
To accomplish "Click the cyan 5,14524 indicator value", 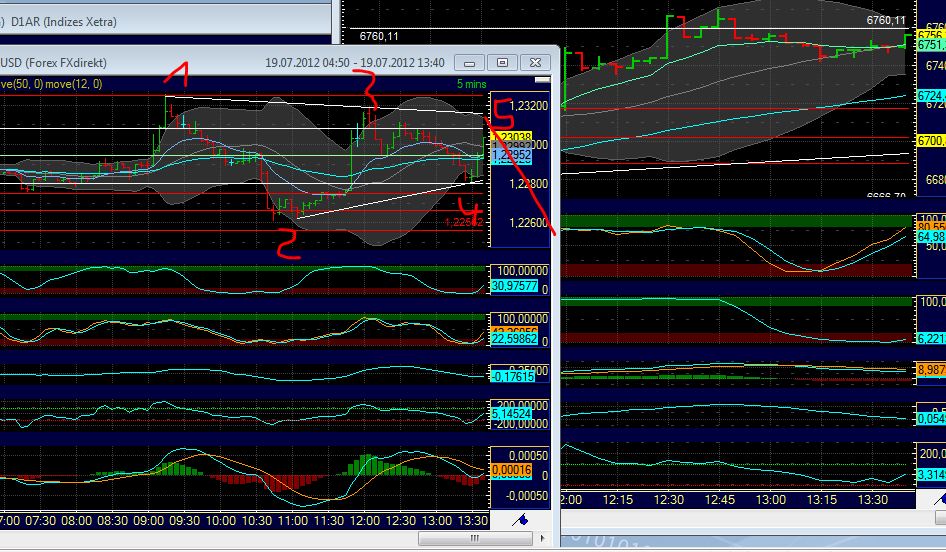I will (512, 414).
